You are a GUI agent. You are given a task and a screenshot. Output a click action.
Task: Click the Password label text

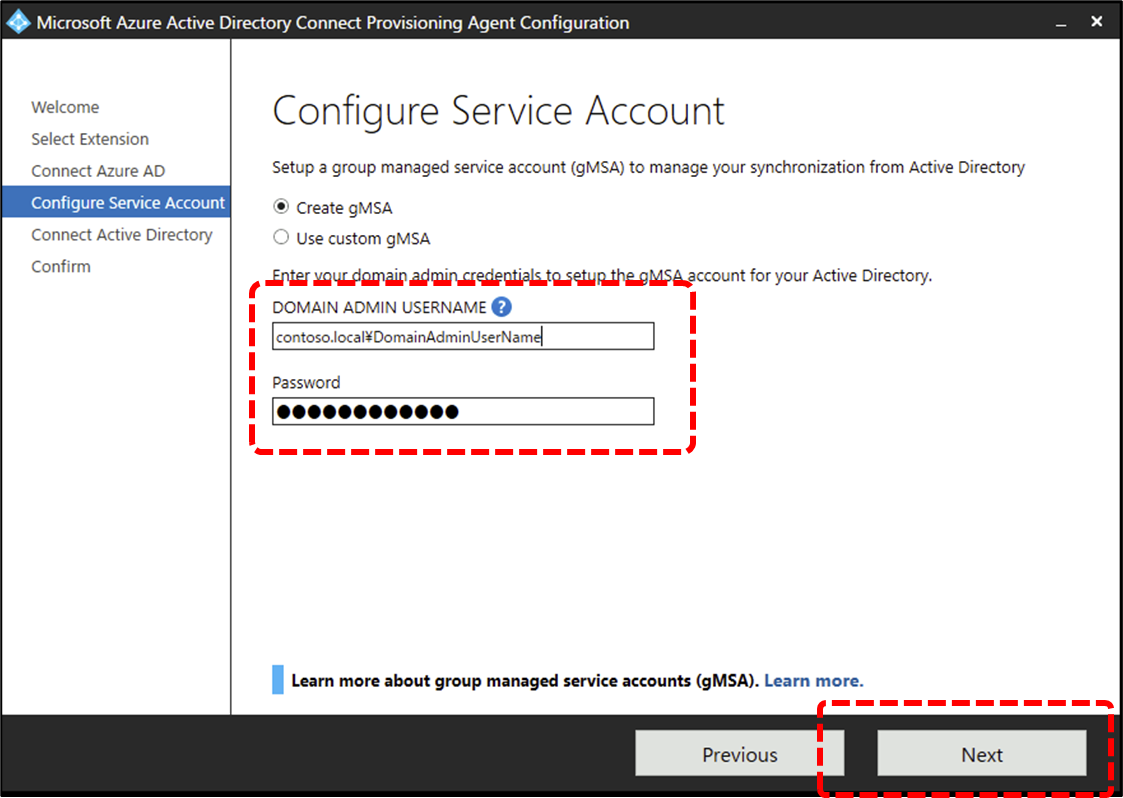click(306, 383)
